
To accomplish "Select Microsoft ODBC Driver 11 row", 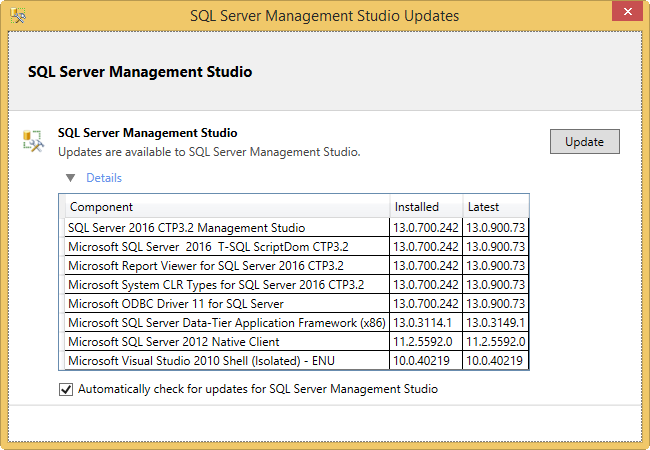I will (175, 303).
